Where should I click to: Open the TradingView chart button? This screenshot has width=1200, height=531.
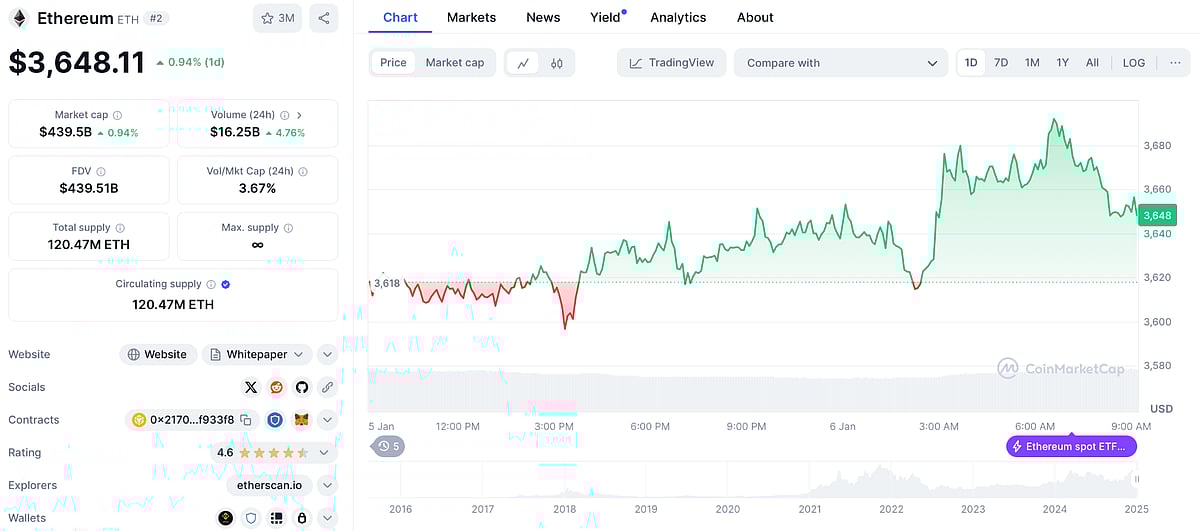(672, 63)
